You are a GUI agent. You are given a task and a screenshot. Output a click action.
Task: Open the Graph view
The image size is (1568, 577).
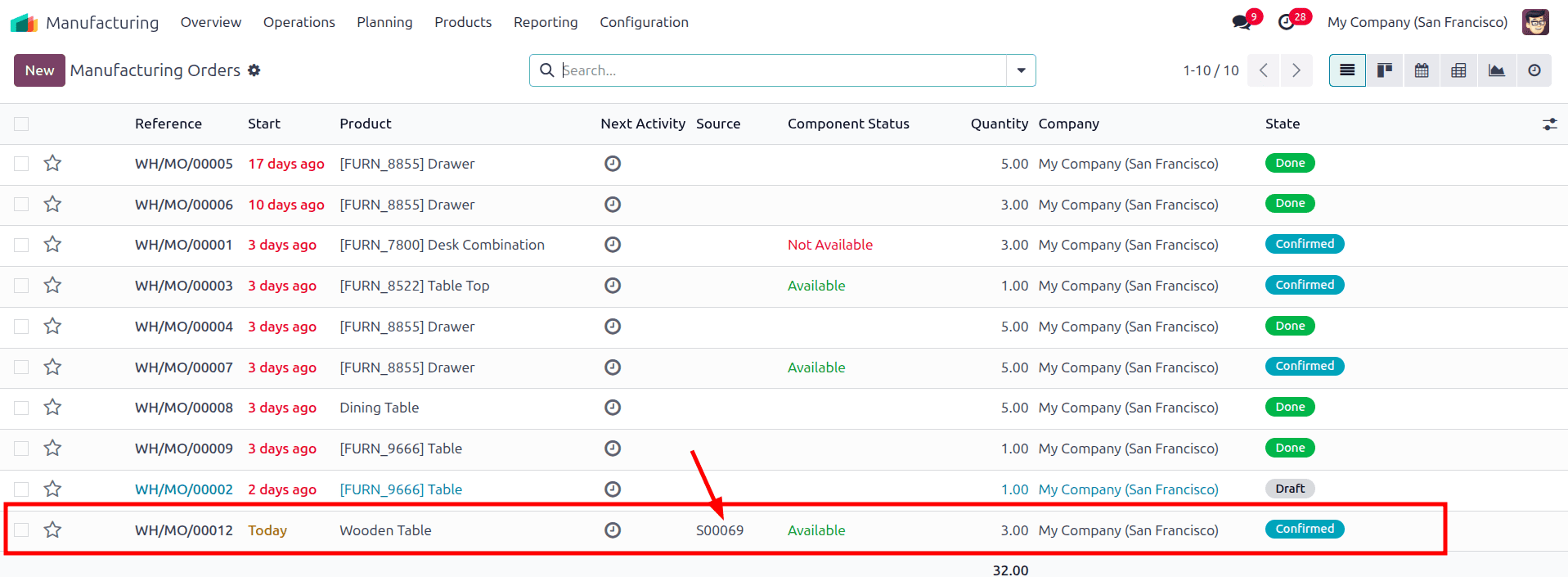[1496, 70]
